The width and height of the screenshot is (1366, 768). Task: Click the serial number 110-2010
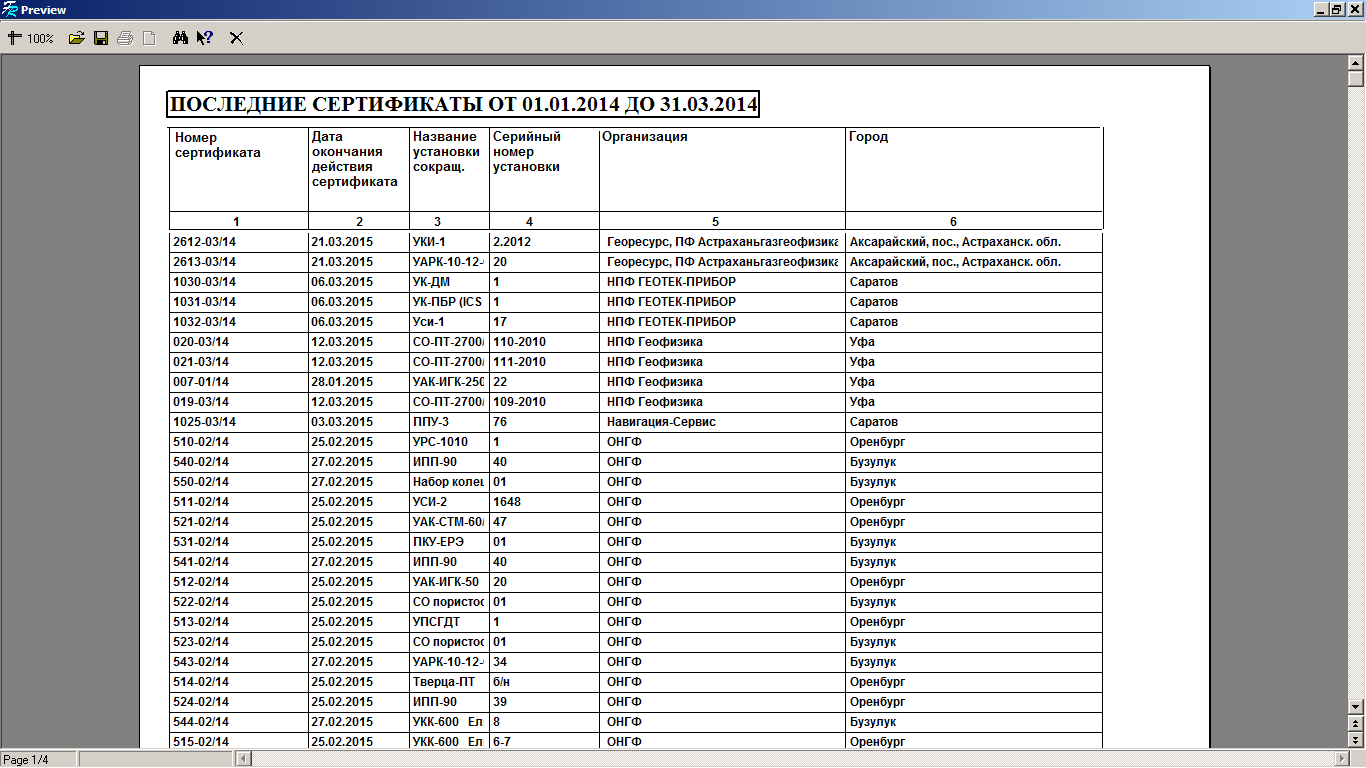coord(519,342)
